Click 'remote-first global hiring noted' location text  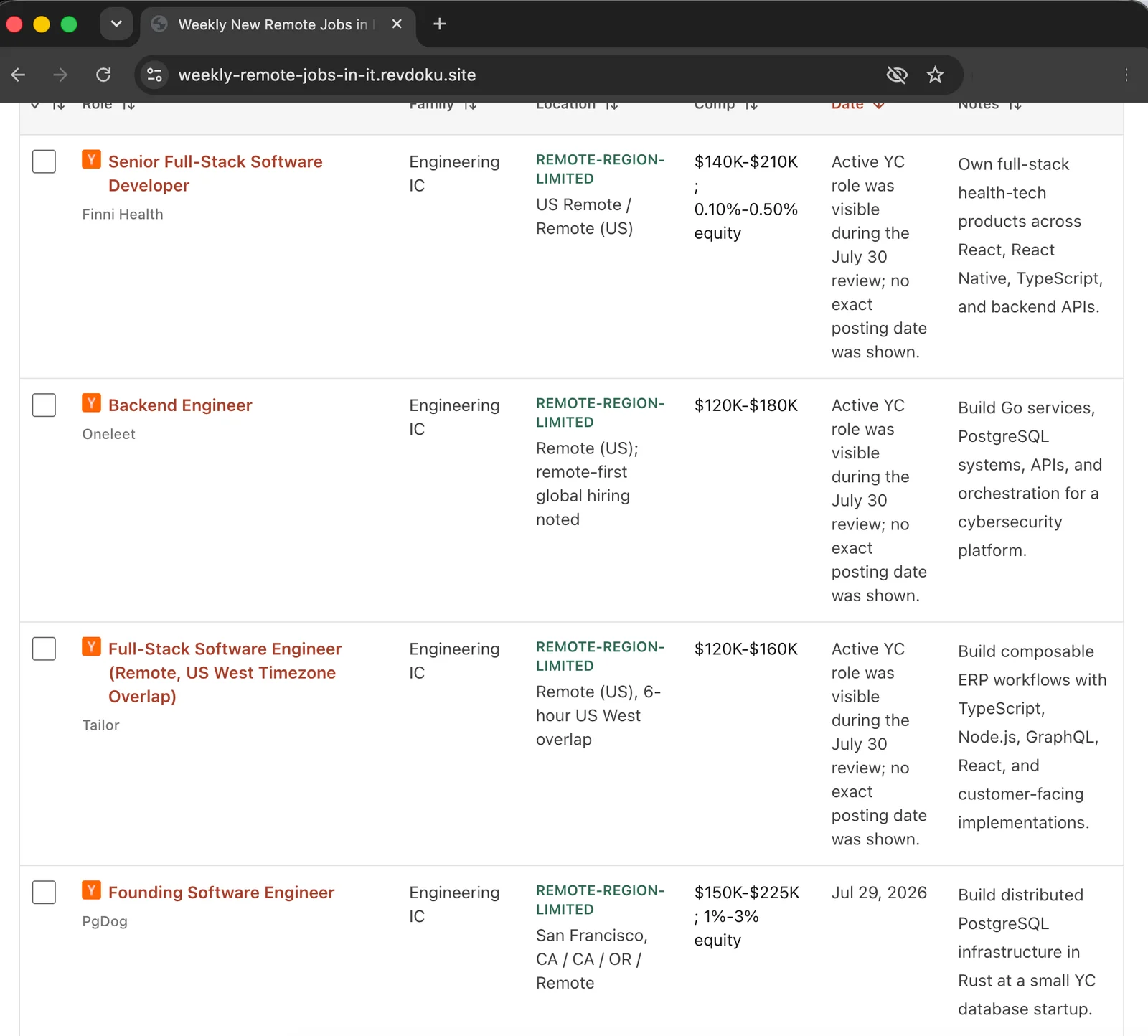click(583, 496)
